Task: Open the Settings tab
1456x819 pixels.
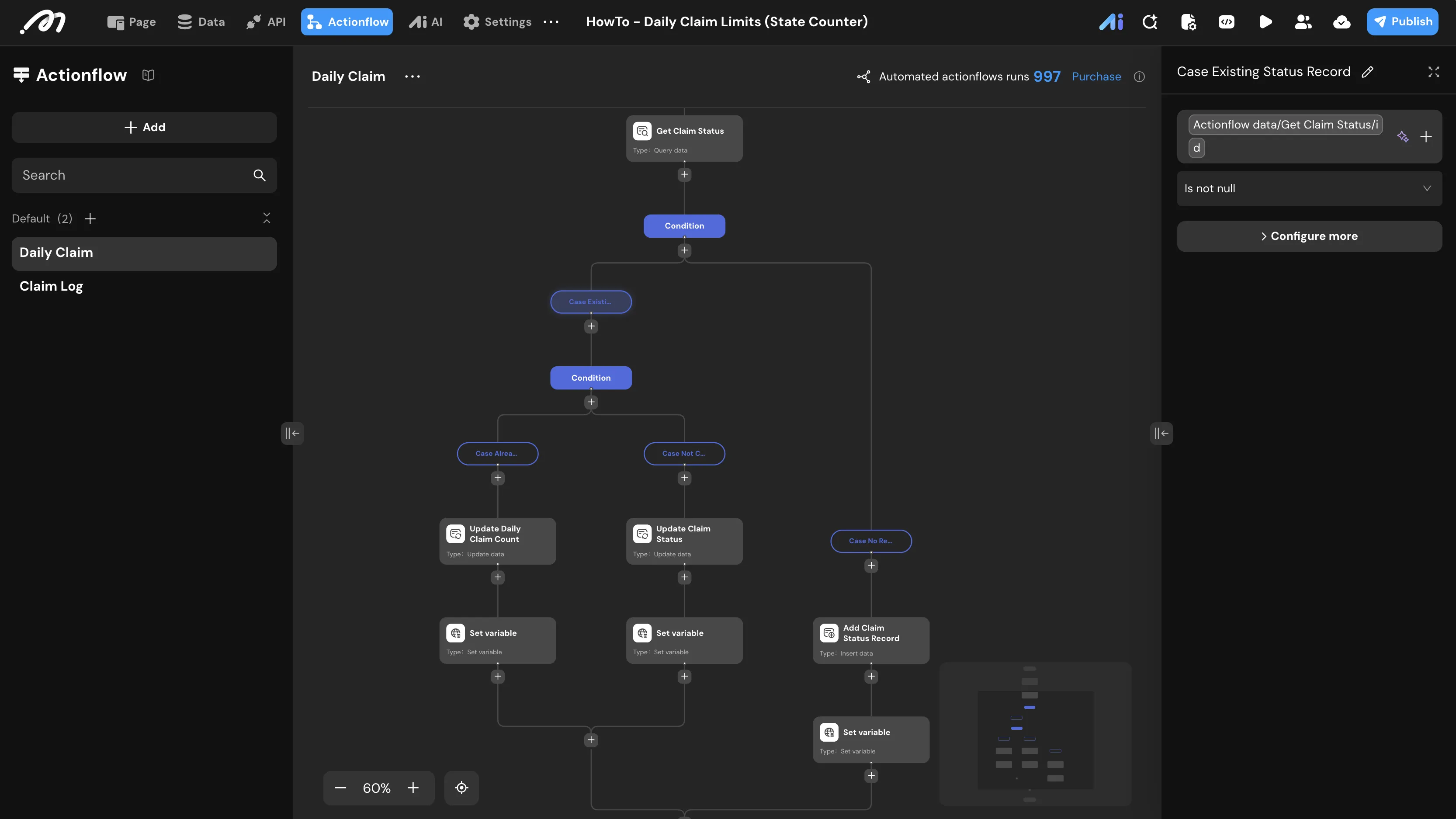Action: click(x=497, y=22)
